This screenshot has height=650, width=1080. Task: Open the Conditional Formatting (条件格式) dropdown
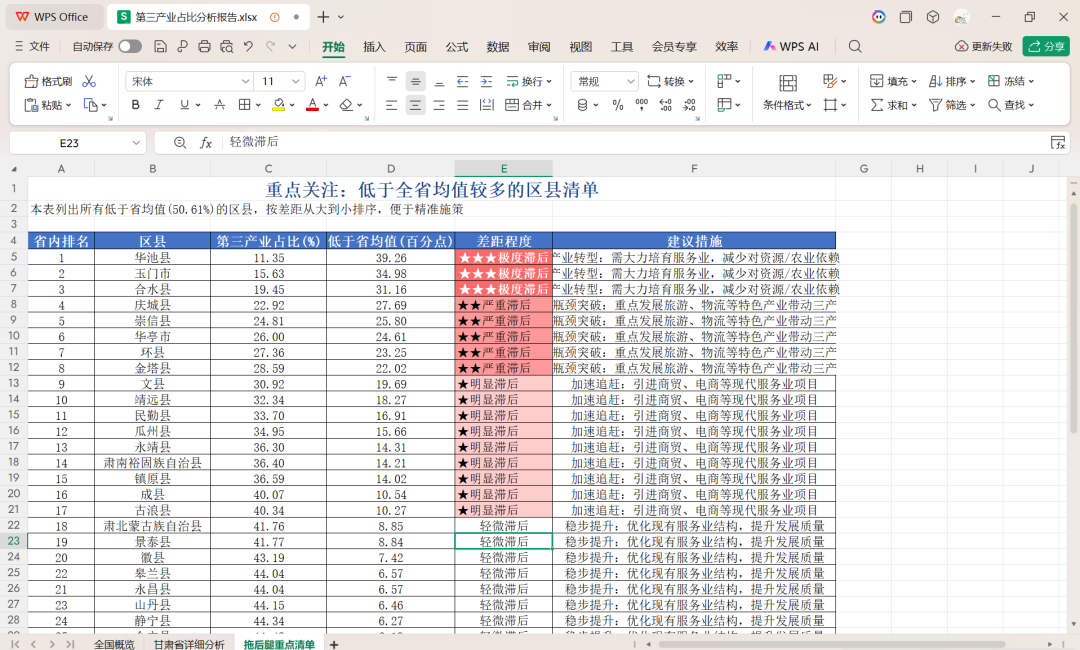pos(787,105)
